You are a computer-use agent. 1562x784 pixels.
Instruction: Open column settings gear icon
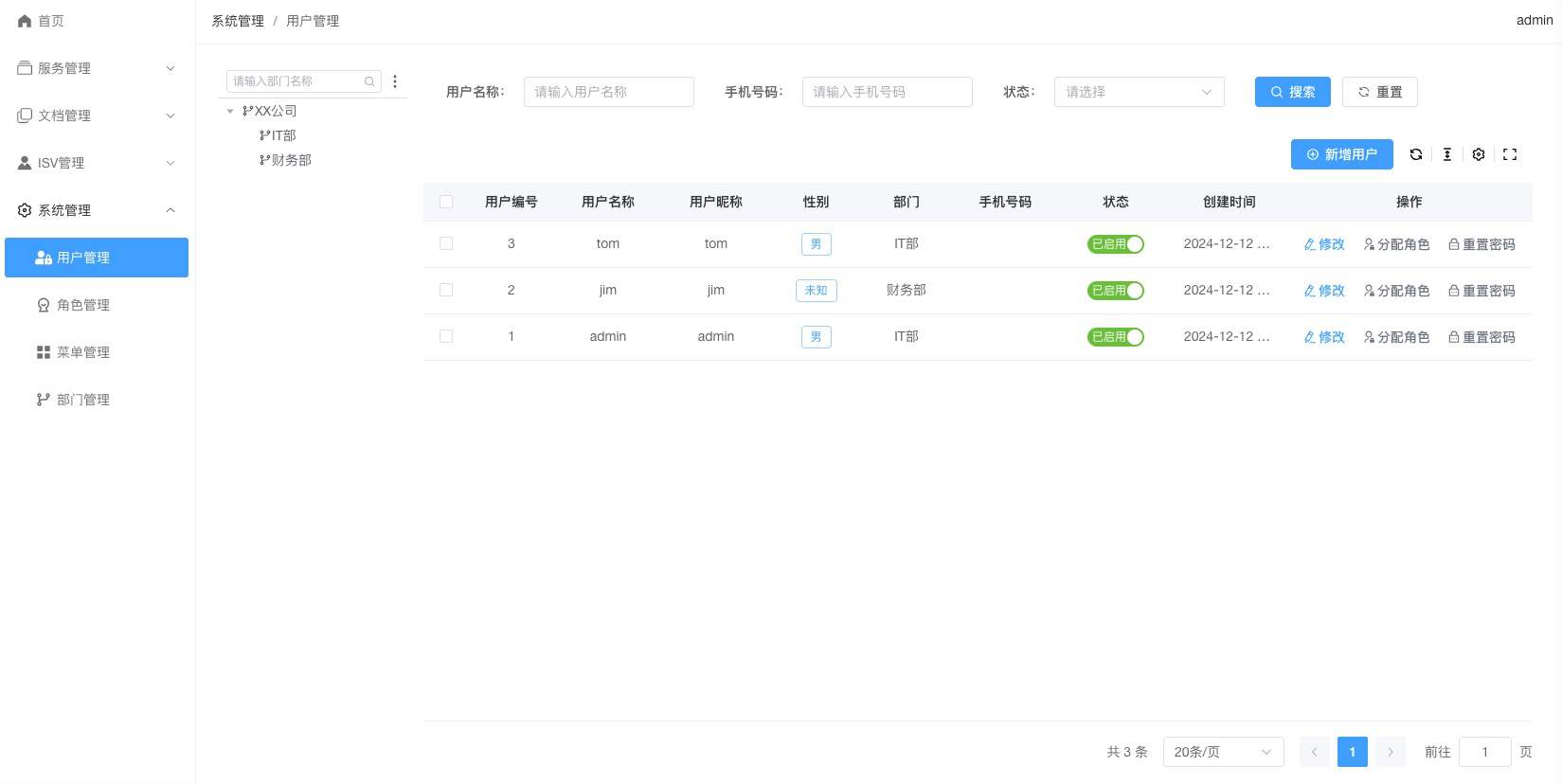pyautogui.click(x=1478, y=154)
